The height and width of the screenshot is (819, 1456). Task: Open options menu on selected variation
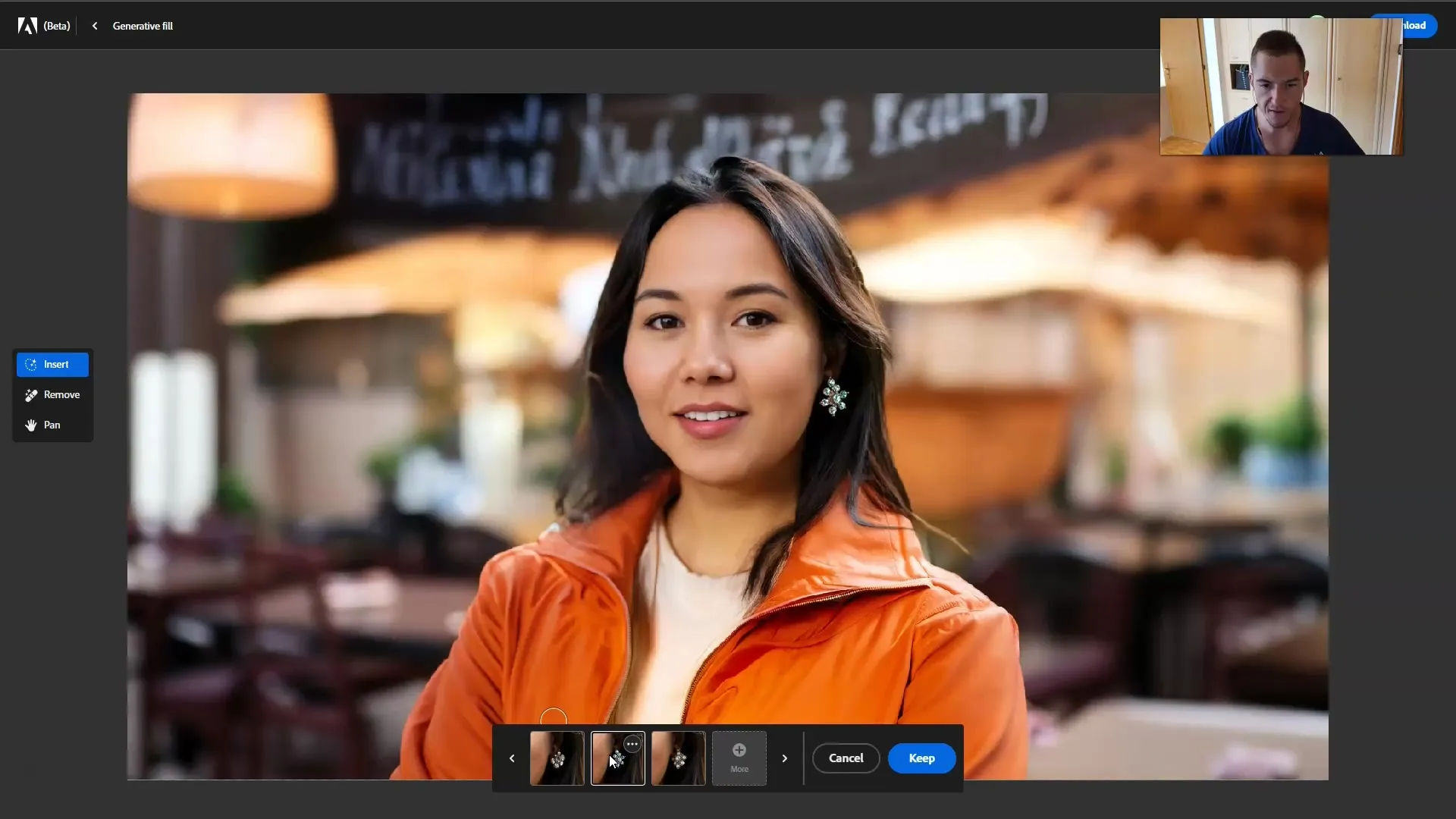(632, 744)
